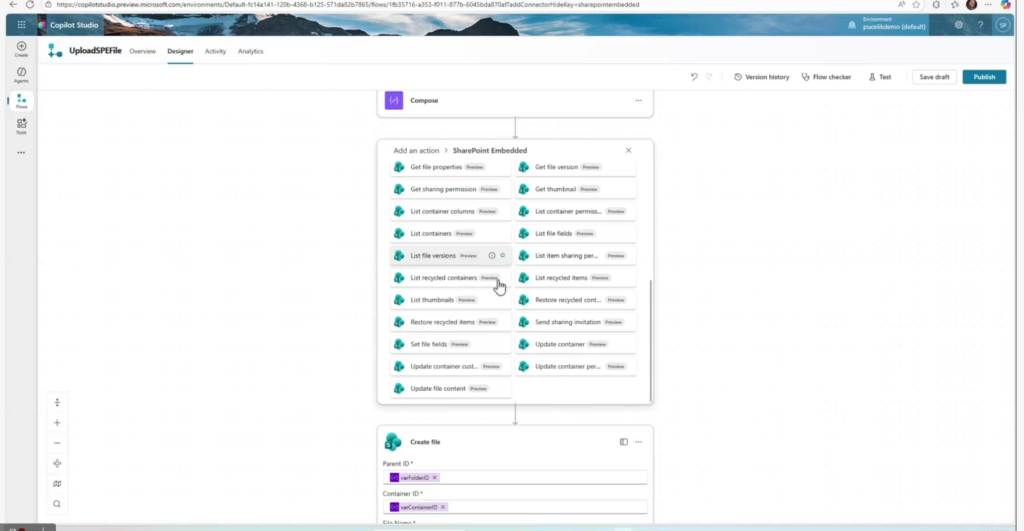Viewport: 1024px width, 531px height.
Task: Select the Set file fields action
Action: [451, 344]
